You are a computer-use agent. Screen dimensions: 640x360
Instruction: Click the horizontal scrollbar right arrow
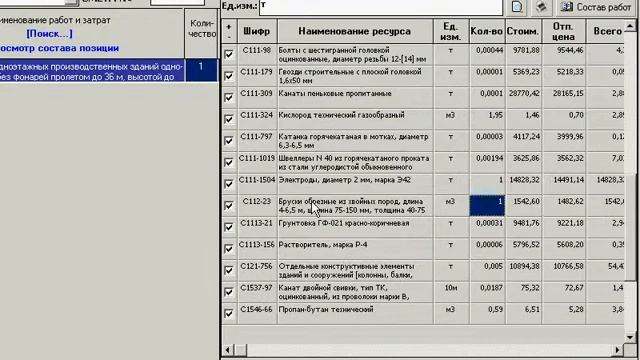pyautogui.click(x=618, y=350)
